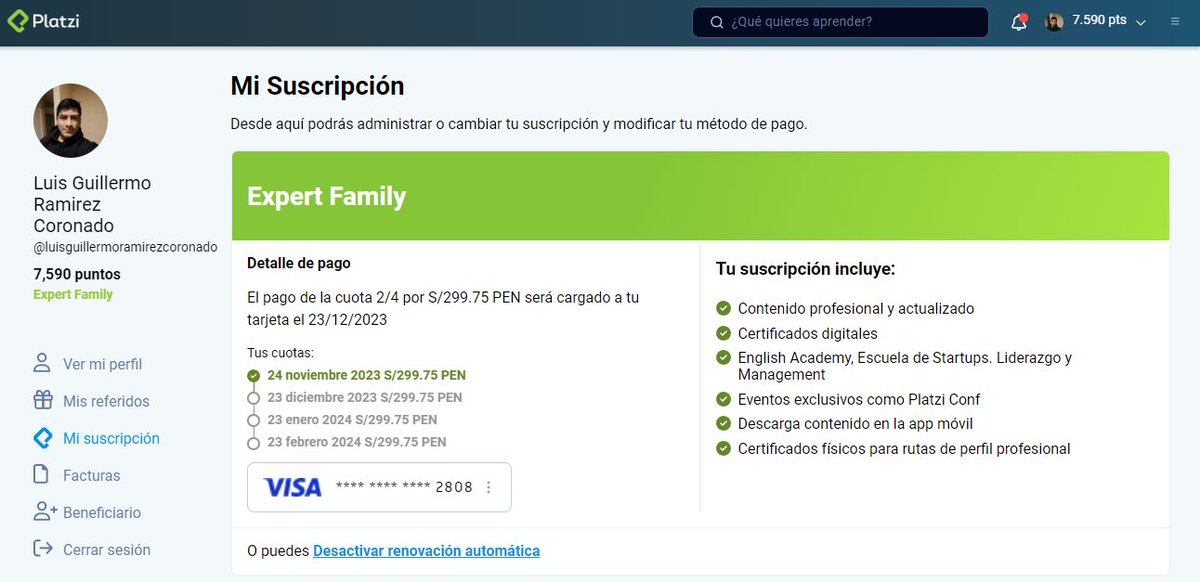Click the Tus cuotas label
Image resolution: width=1200 pixels, height=582 pixels.
pos(280,353)
